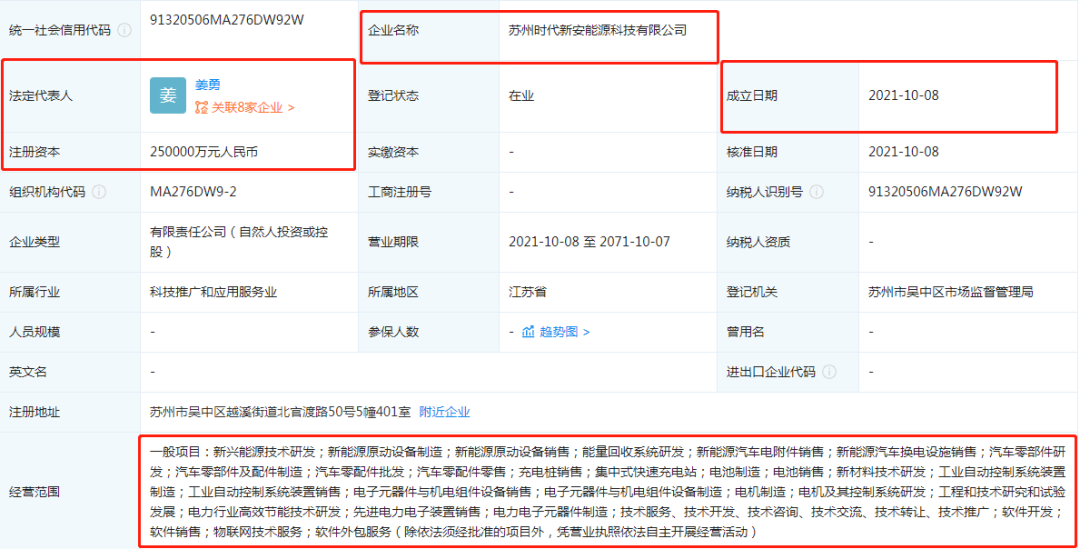This screenshot has height=549, width=1080.
Task: Click taxpayer ID value next to 纳税人识别号
Action: coord(945,191)
